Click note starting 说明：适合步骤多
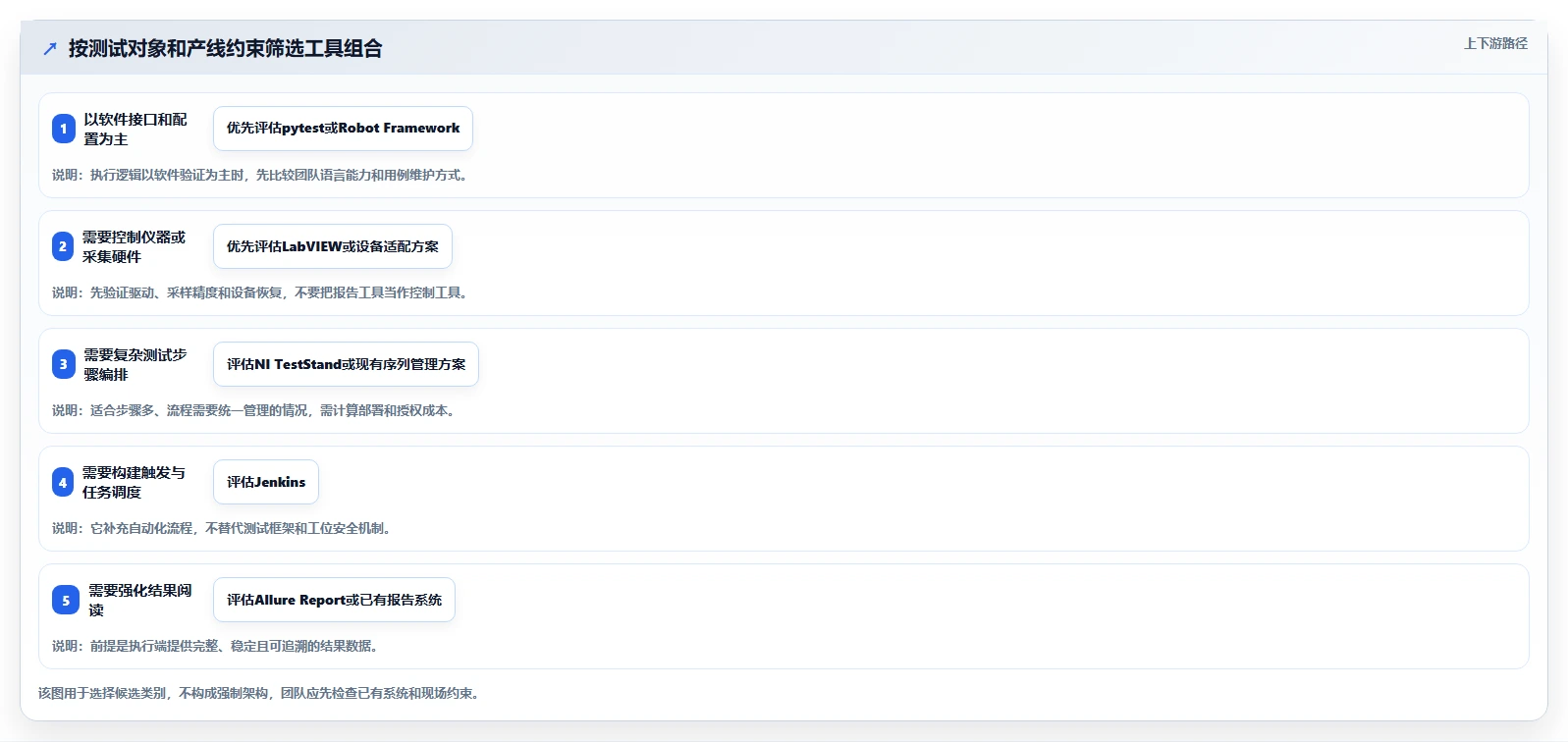 coord(255,410)
